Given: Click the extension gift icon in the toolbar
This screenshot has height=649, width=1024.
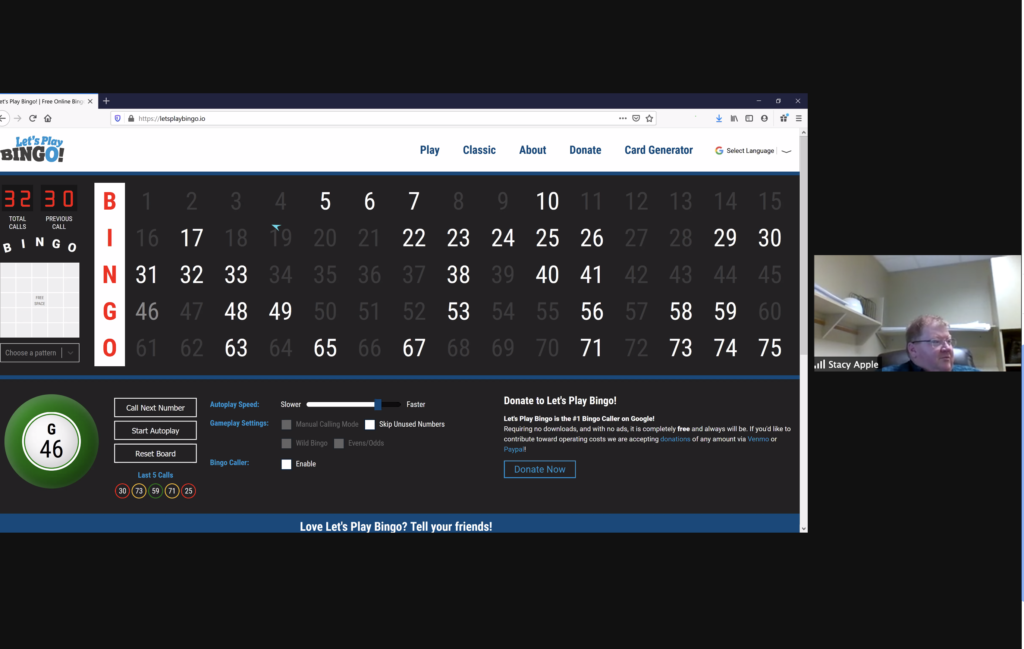Looking at the screenshot, I should tap(784, 118).
